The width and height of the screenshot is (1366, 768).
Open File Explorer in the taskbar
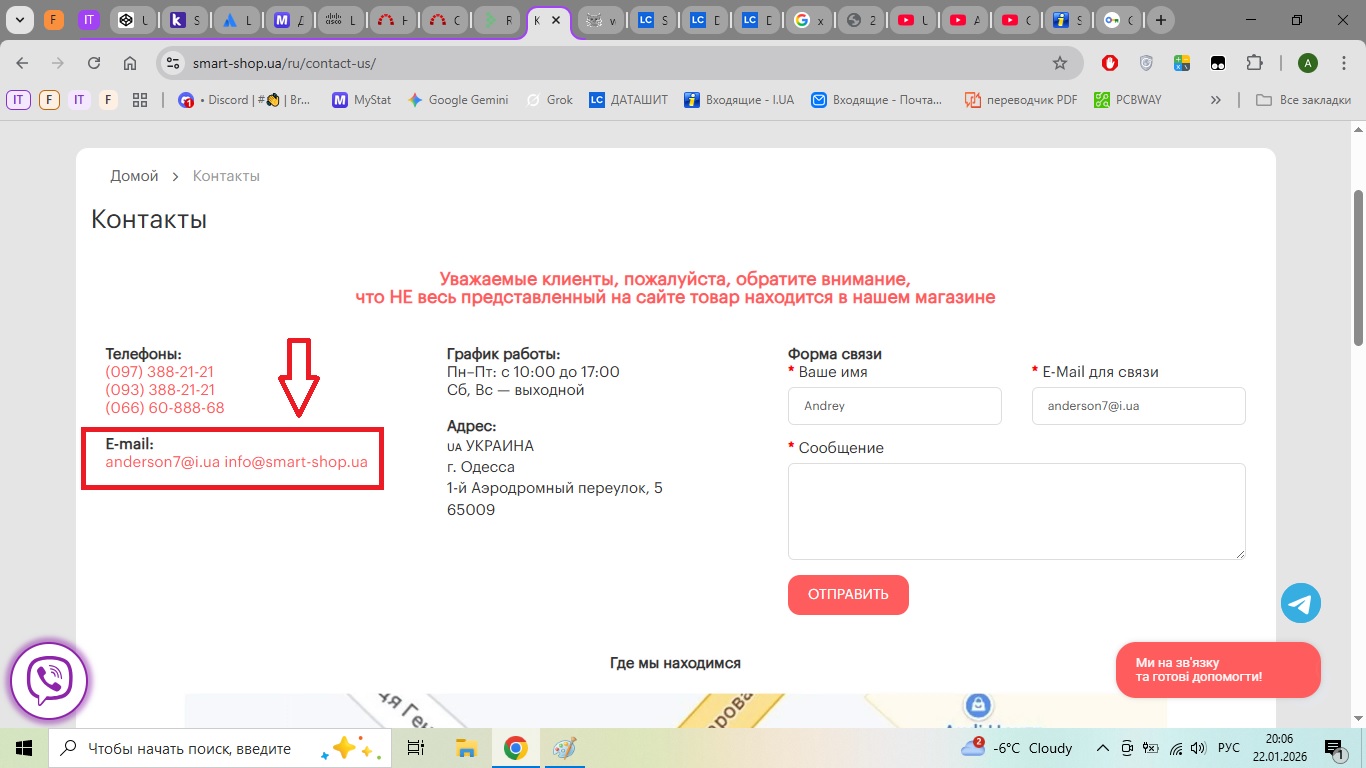(466, 748)
